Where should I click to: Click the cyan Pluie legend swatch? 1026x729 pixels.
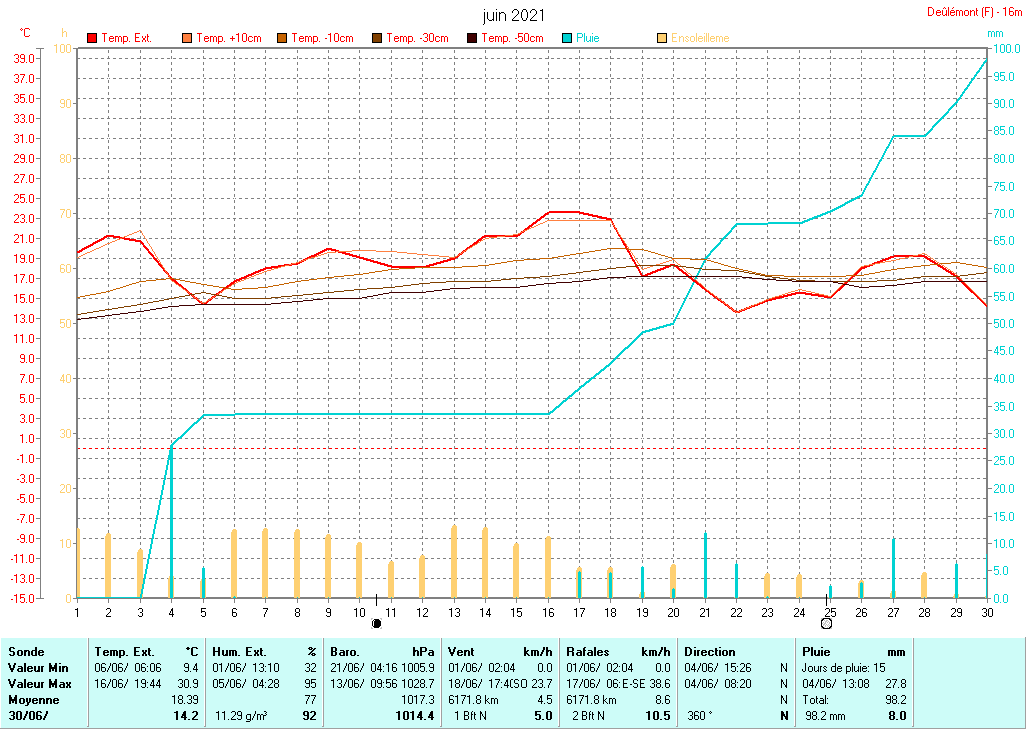click(x=567, y=38)
